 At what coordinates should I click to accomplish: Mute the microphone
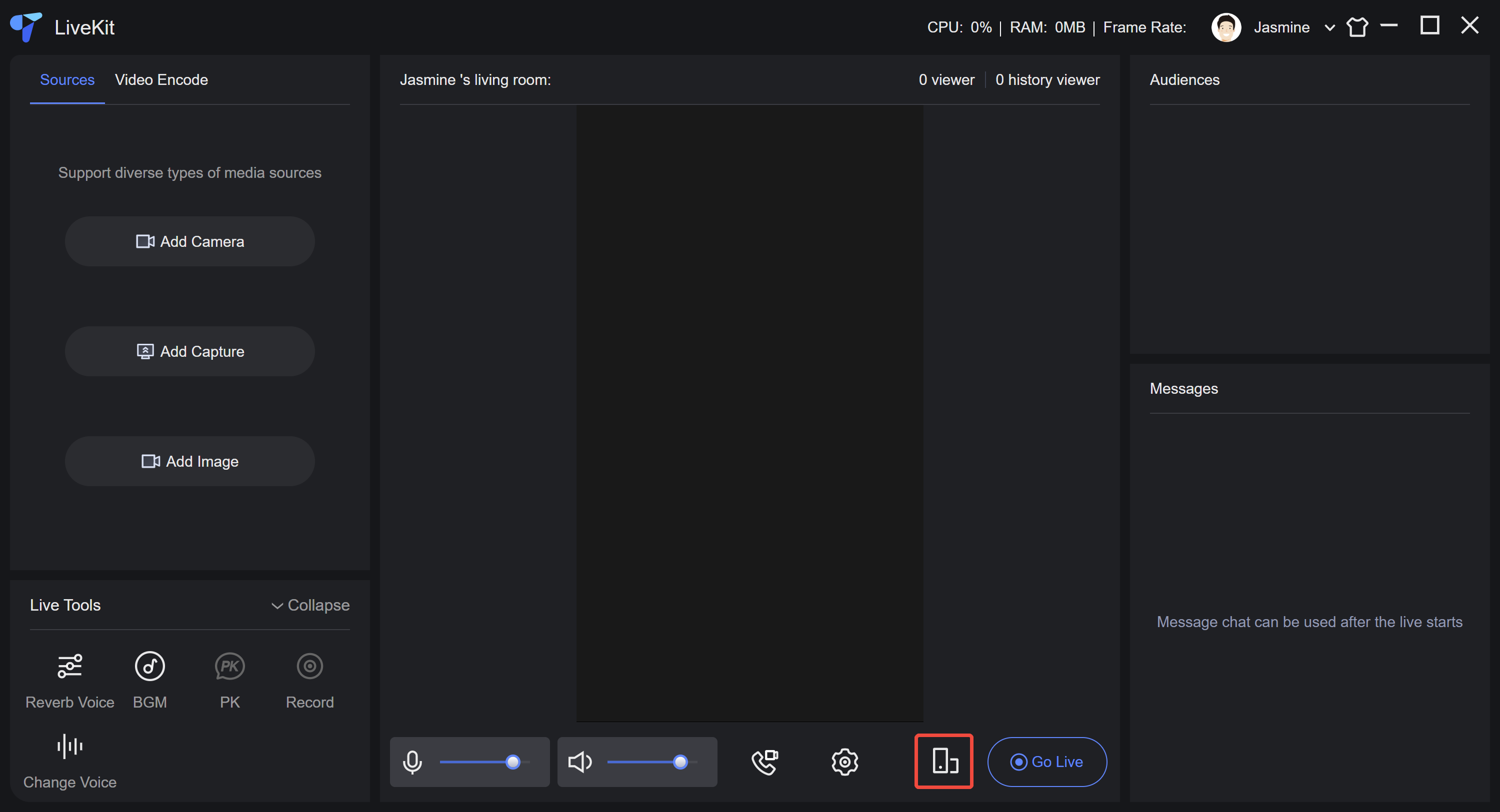412,762
